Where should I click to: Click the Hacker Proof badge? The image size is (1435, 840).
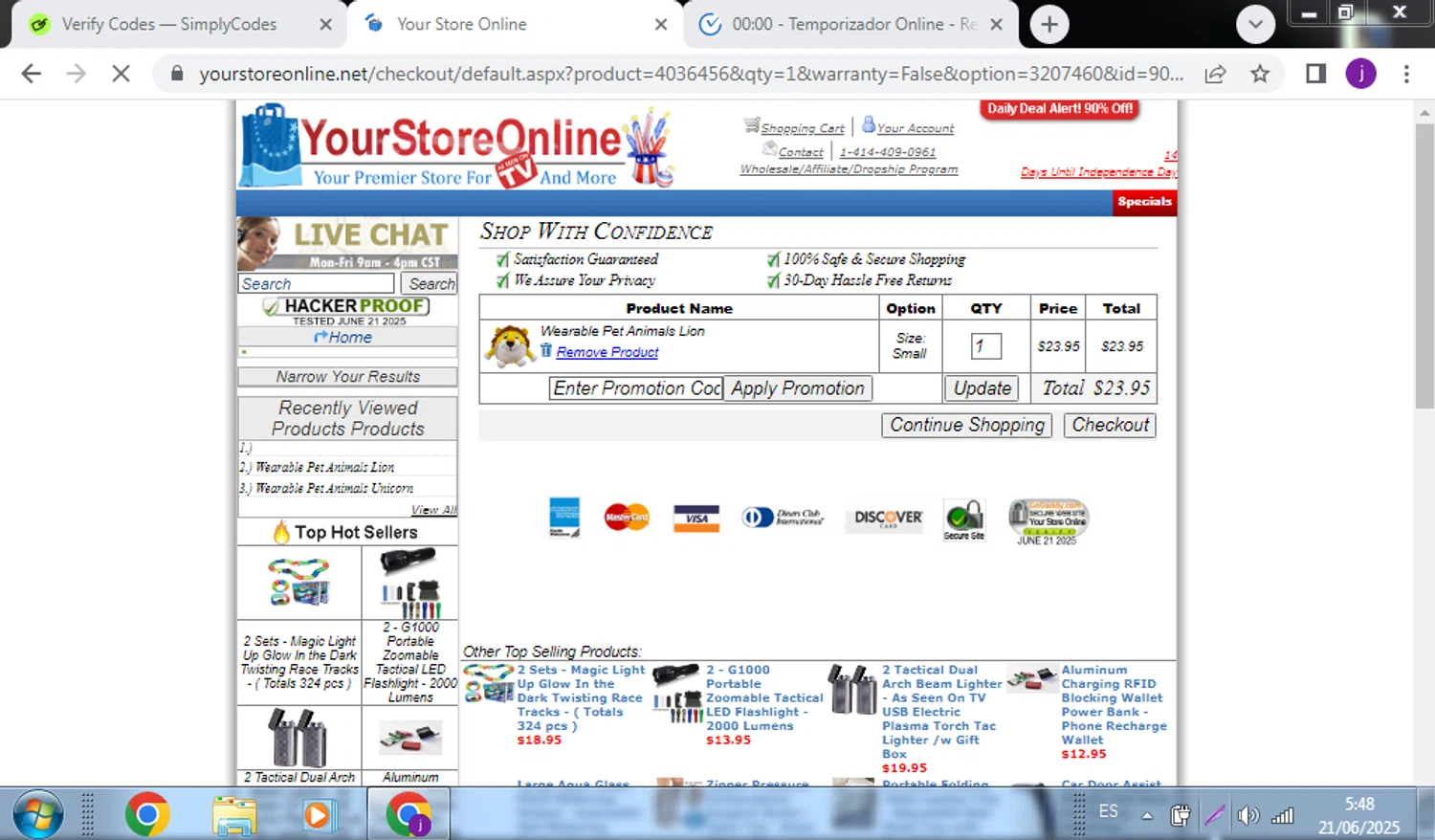pos(346,311)
